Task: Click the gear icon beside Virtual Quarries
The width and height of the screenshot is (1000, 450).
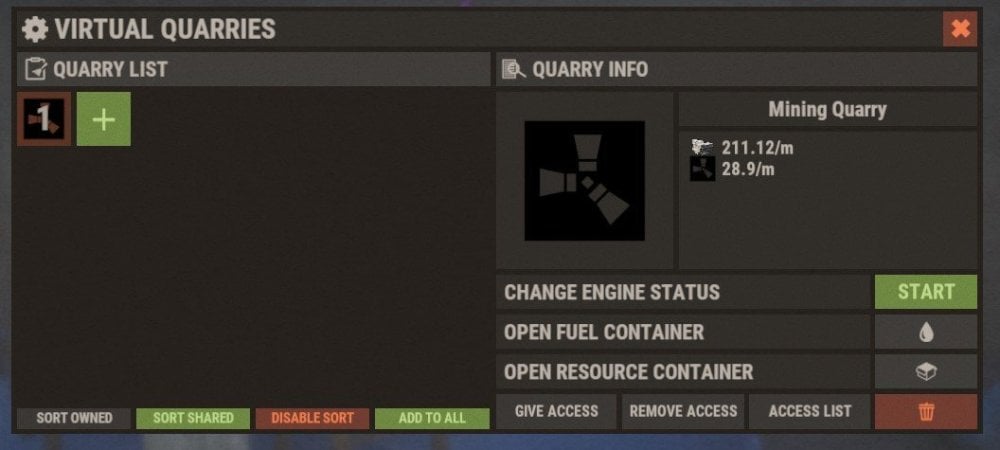Action: tap(35, 29)
